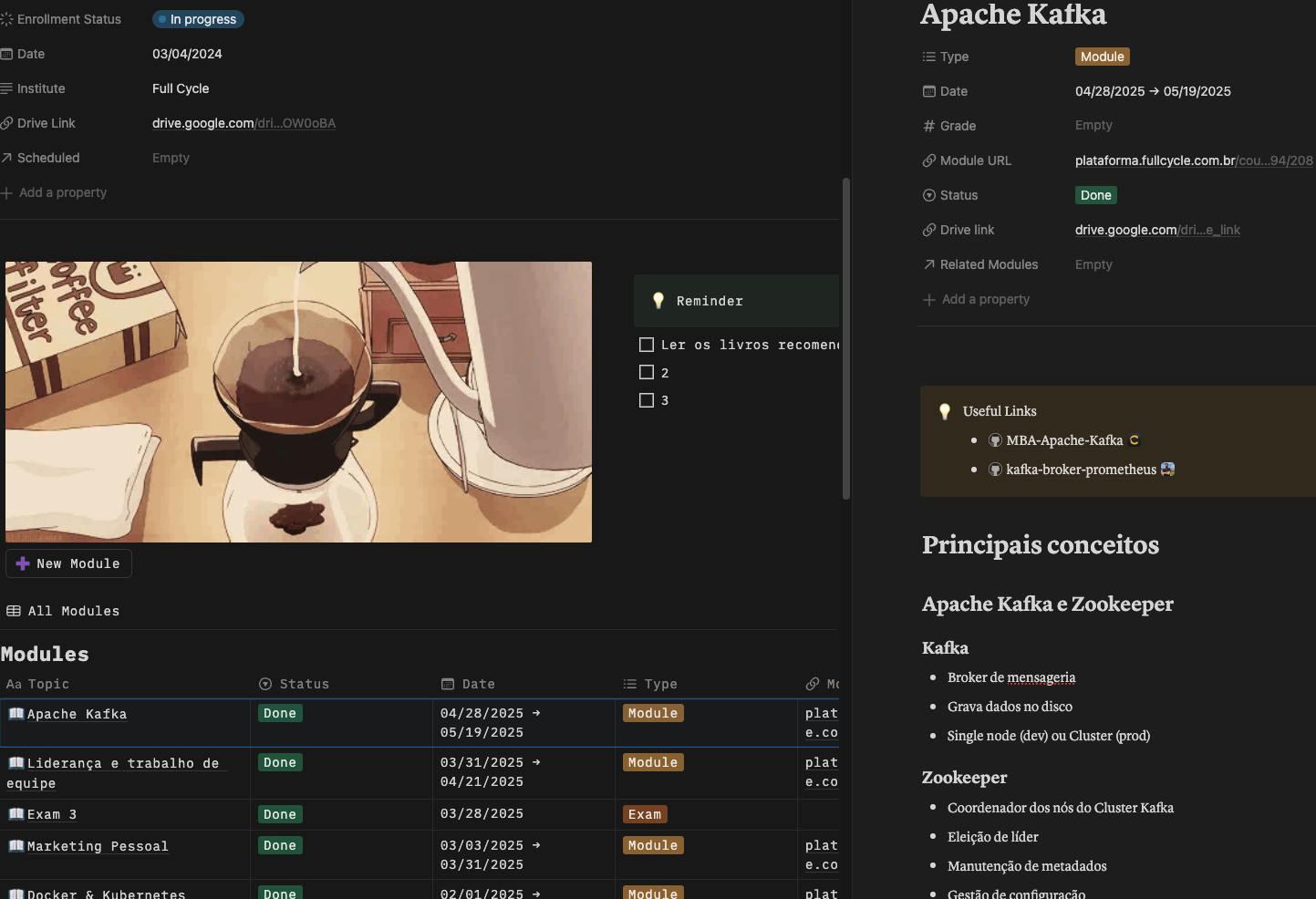Open the Exam type tag in table

pos(645,814)
